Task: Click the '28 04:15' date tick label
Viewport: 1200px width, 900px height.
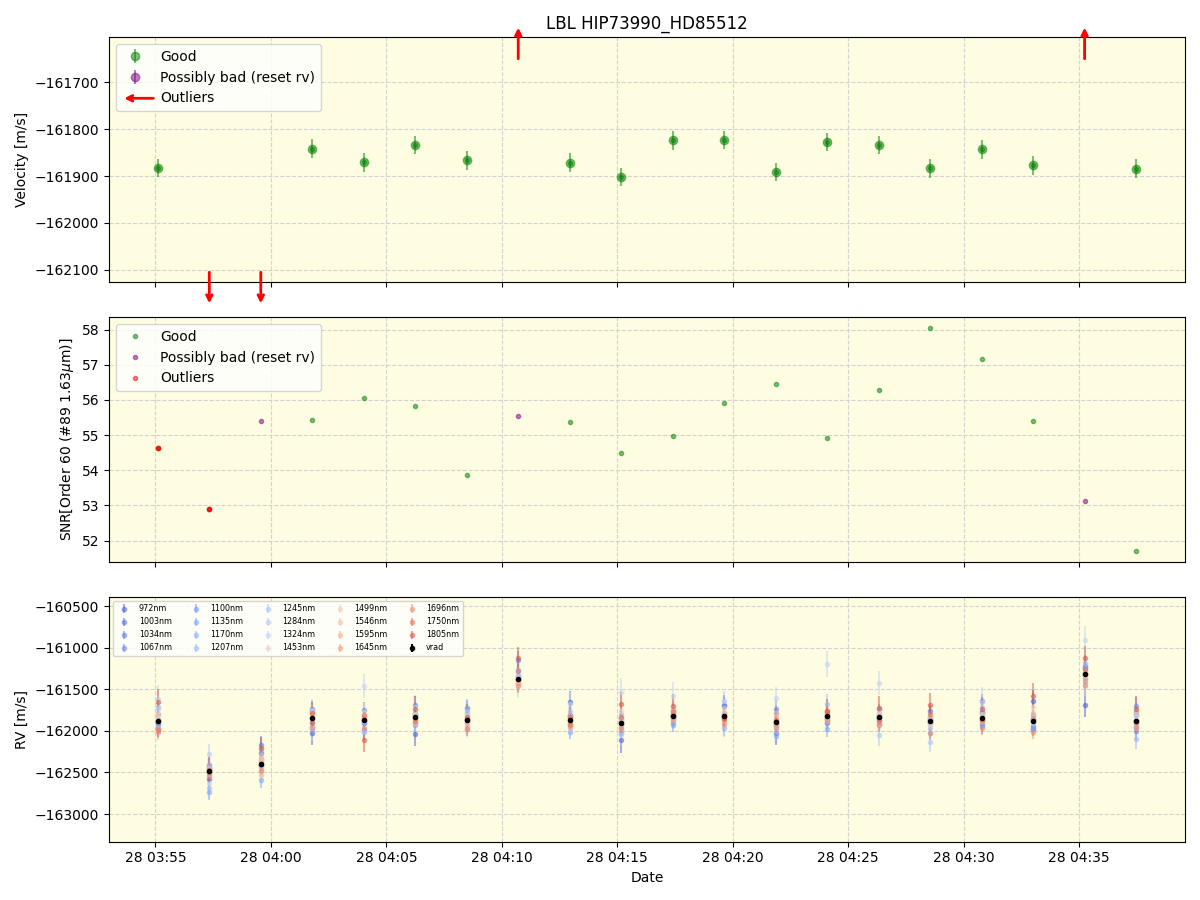Action: 617,857
